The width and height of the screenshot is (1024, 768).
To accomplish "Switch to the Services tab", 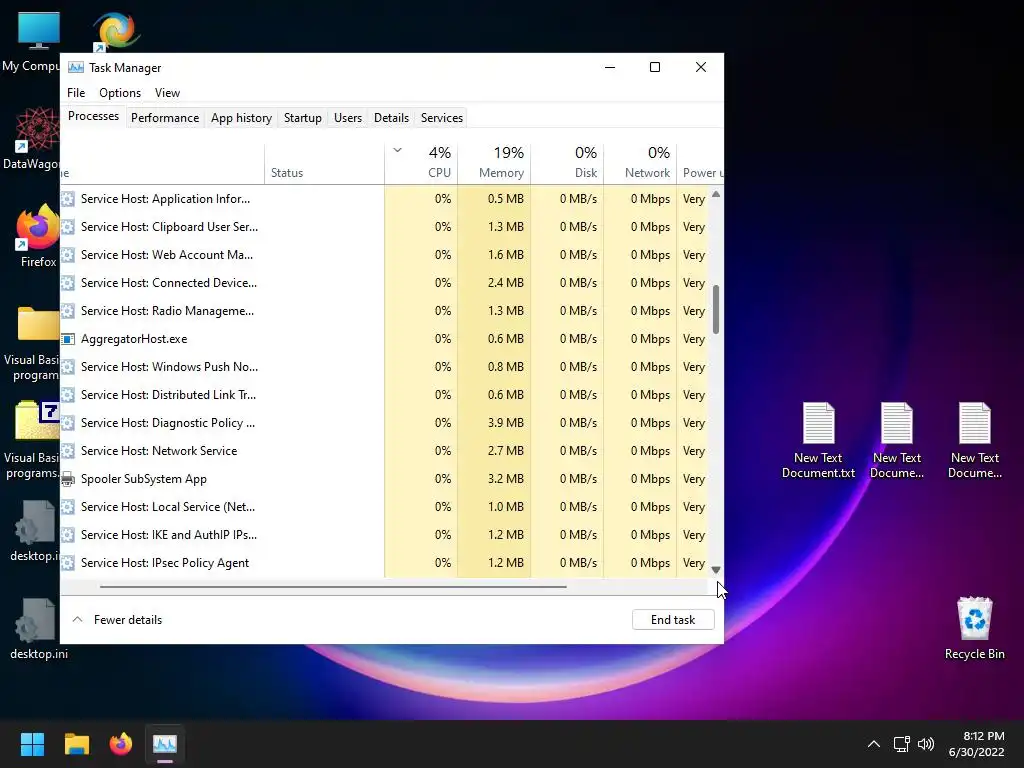I will 441,118.
